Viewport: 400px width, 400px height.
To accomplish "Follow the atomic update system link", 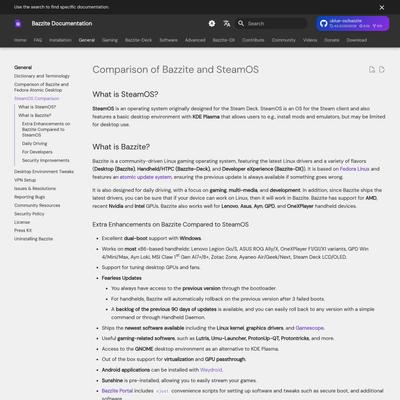I will coord(146,177).
